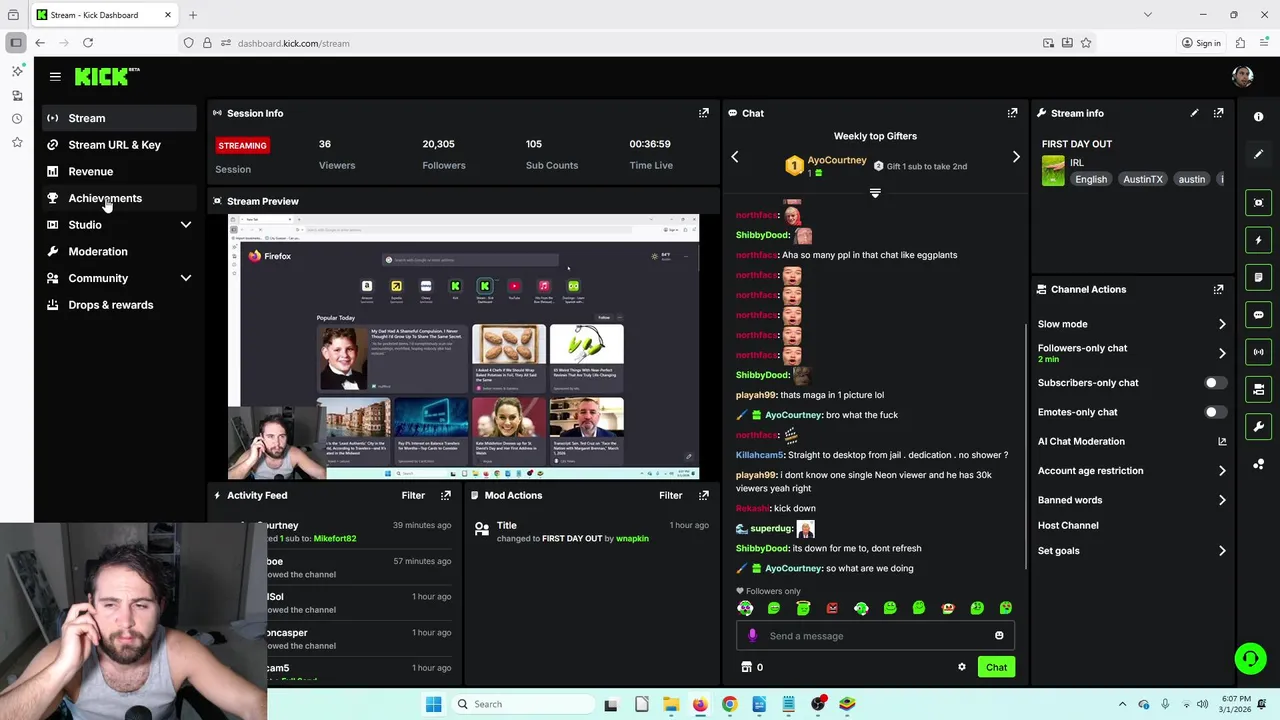
Task: Open the emoji picker in message box
Action: 999,636
